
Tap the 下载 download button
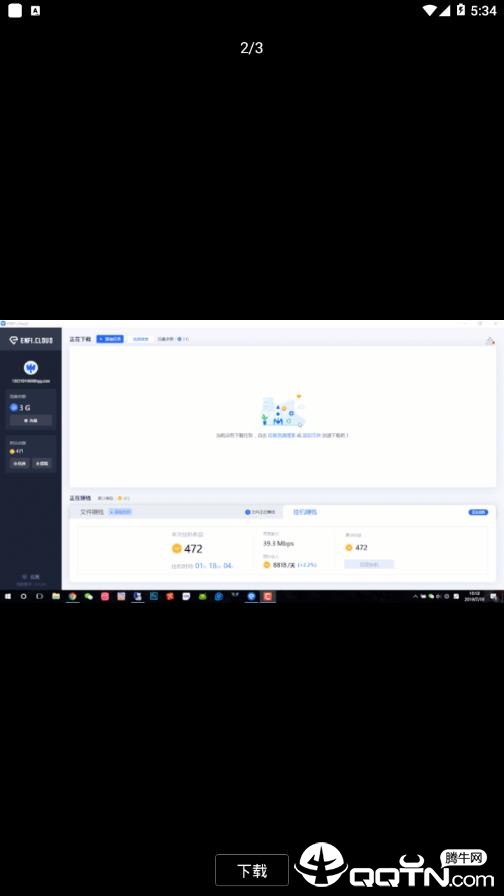(x=251, y=870)
